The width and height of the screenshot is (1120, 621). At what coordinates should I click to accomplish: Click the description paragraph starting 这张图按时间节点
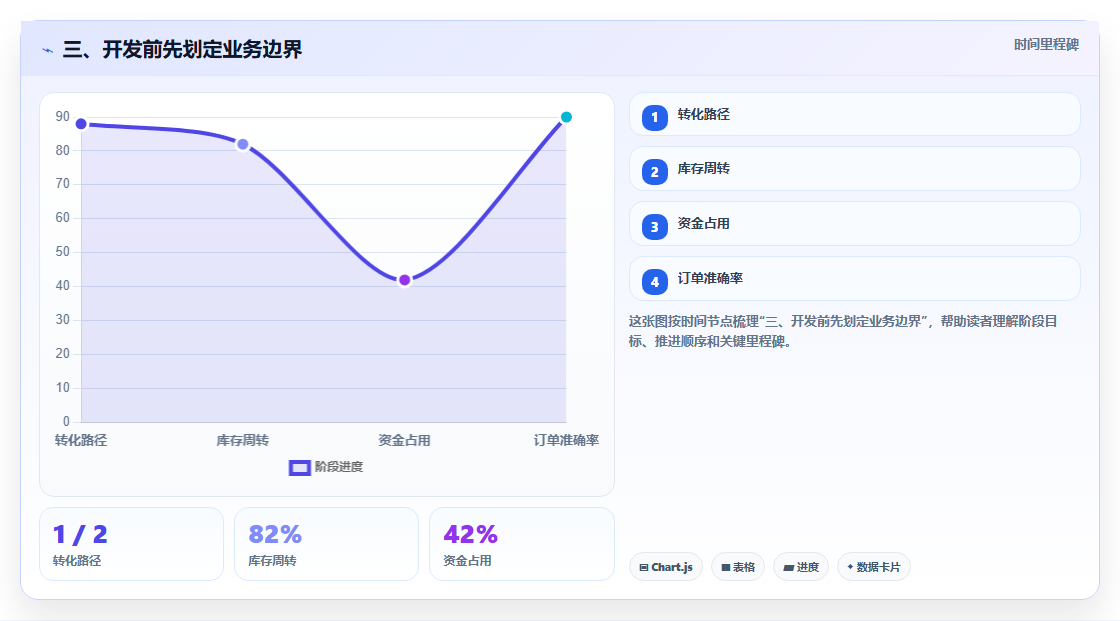(x=843, y=332)
